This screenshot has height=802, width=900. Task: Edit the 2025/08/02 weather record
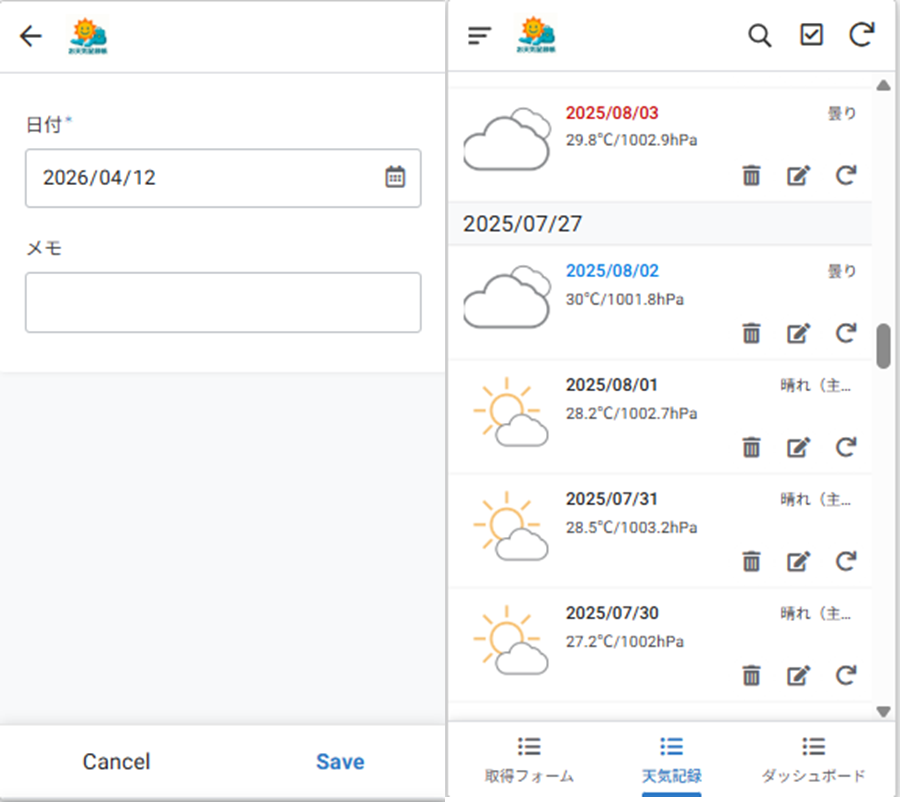(798, 333)
